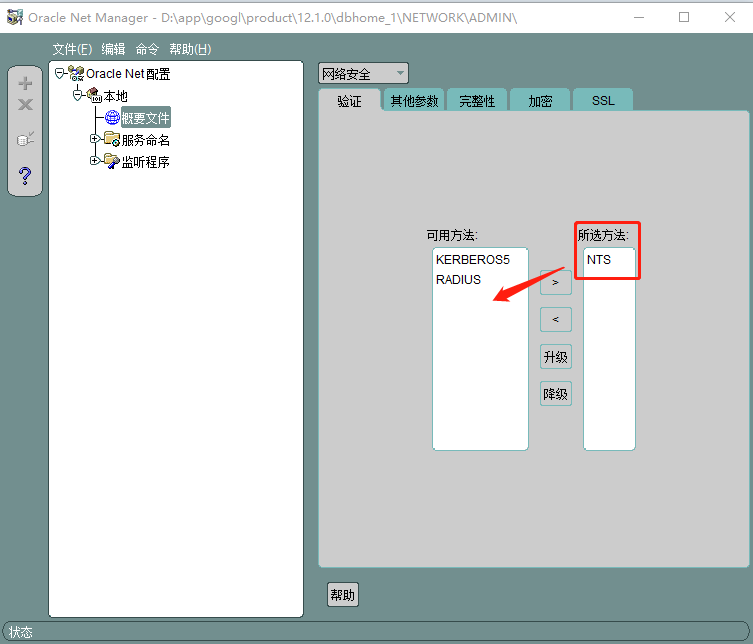Switch to the SSL tab
The image size is (753, 644).
coord(603,100)
